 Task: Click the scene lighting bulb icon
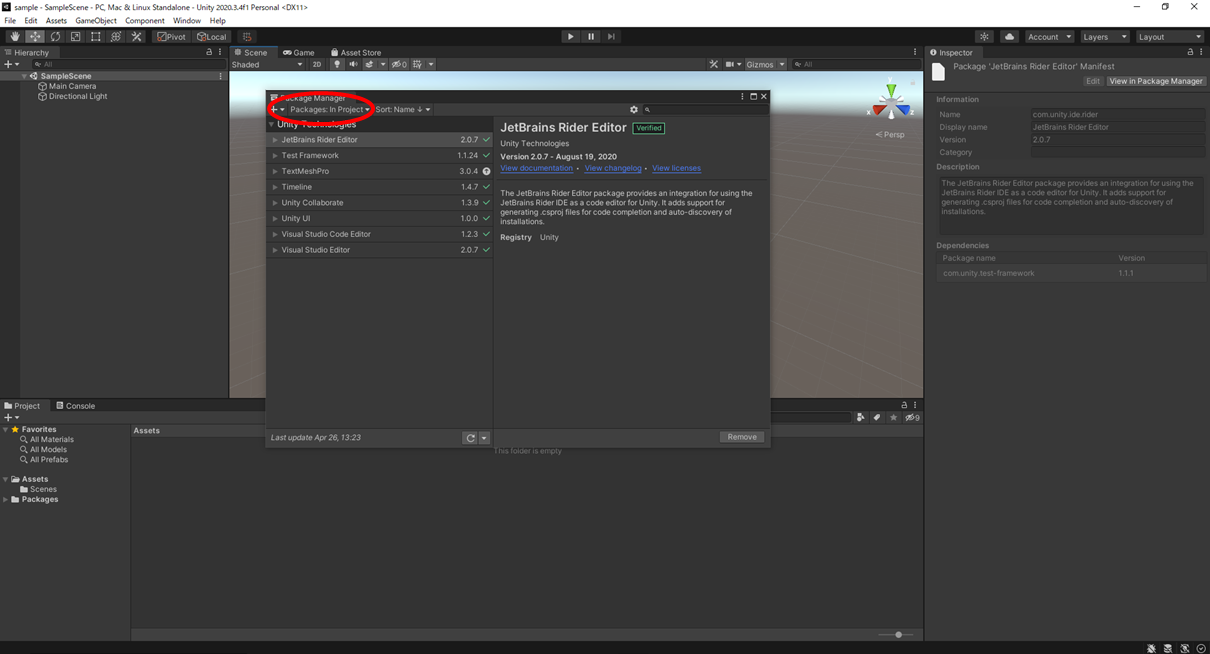[x=337, y=63]
